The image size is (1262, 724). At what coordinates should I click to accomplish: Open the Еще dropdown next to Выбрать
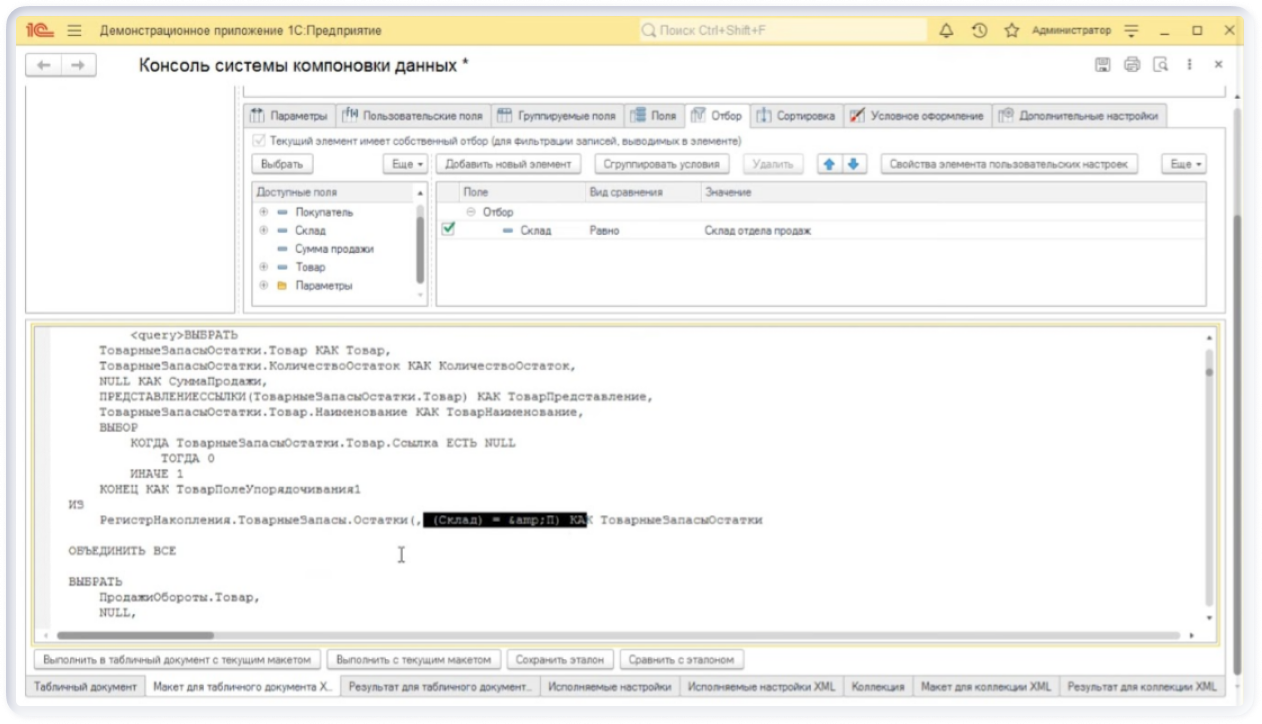click(405, 164)
